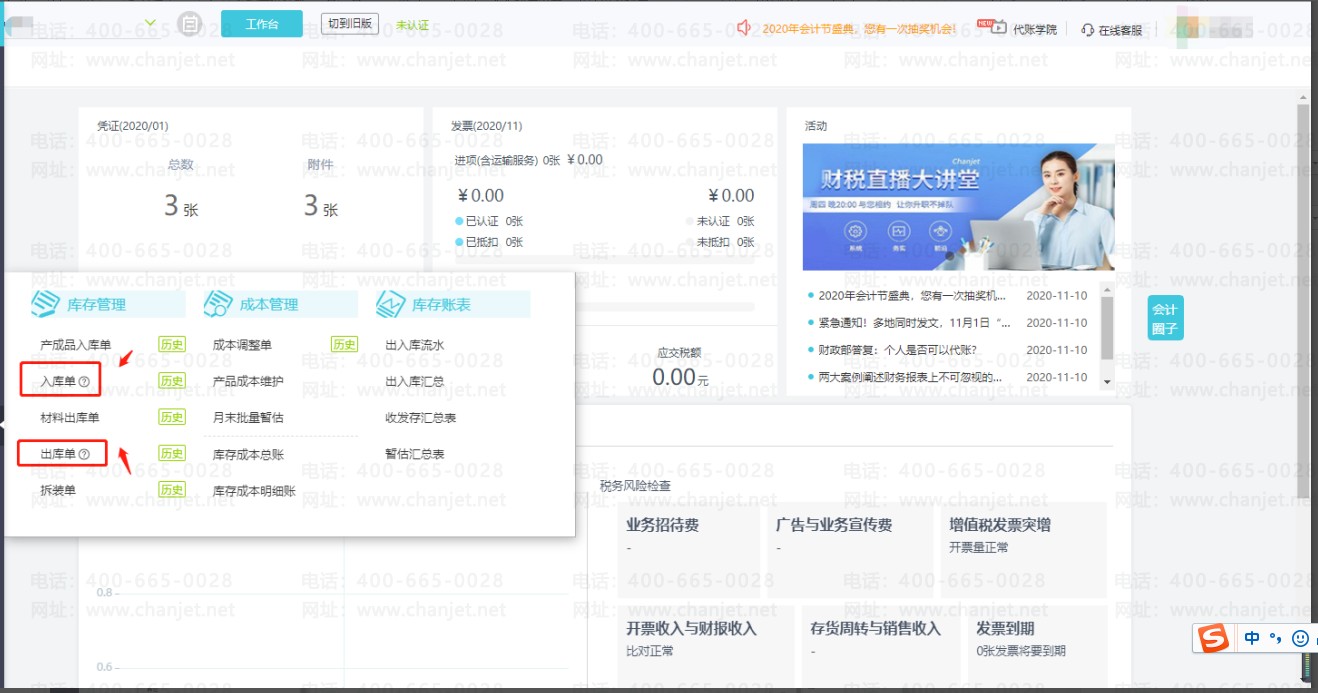Expand the green chevron dropdown in header
This screenshot has height=693, width=1318.
(150, 23)
